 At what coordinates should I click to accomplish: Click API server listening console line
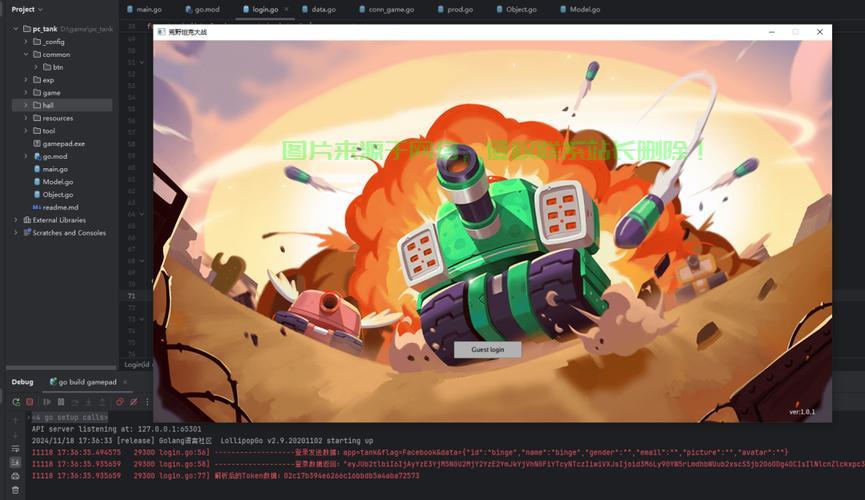pos(116,429)
